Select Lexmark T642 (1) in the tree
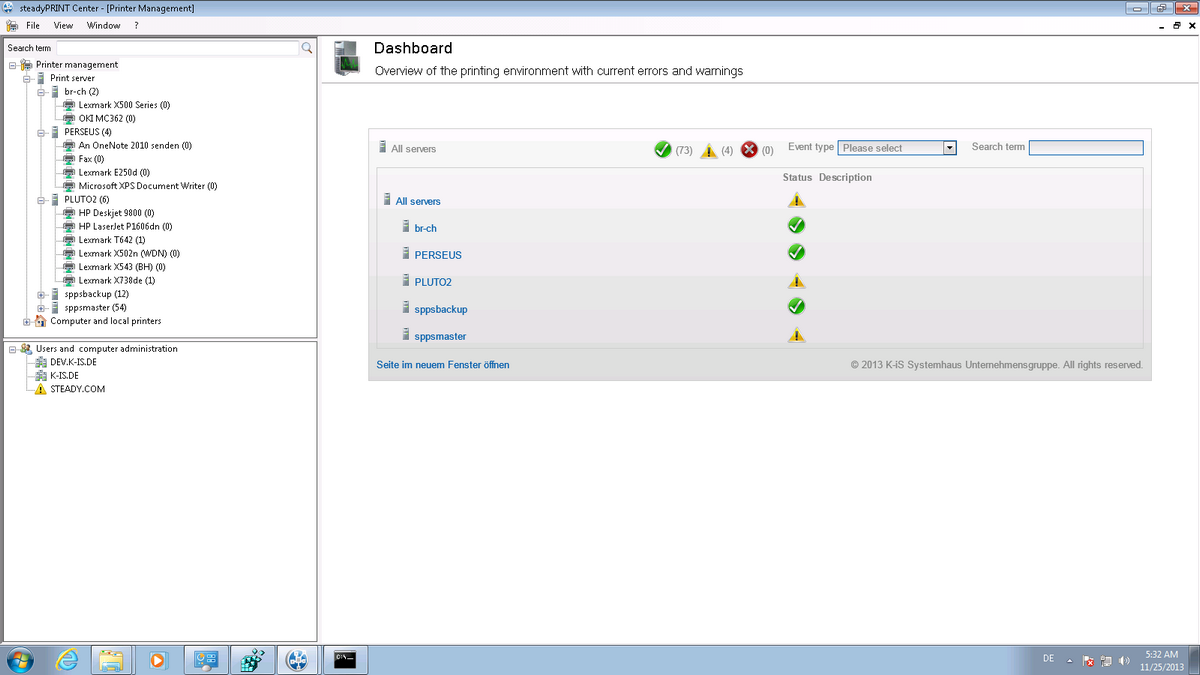Screen dimensions: 1200x675 coord(112,240)
